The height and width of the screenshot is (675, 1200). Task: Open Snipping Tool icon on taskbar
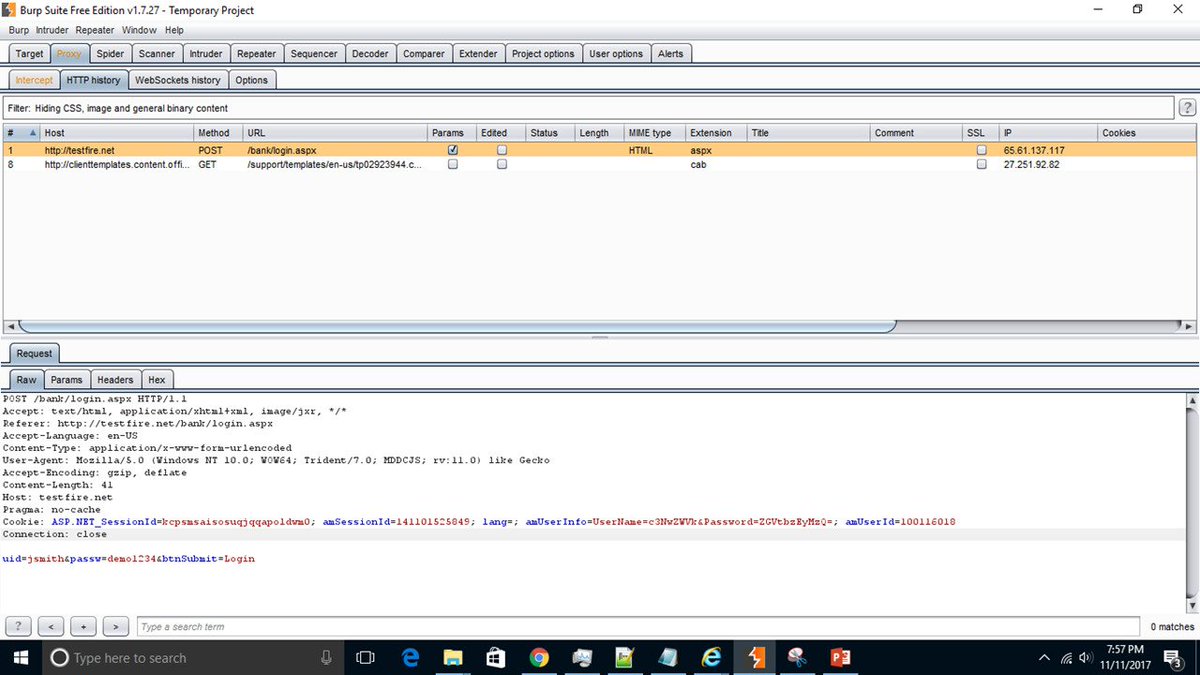797,657
